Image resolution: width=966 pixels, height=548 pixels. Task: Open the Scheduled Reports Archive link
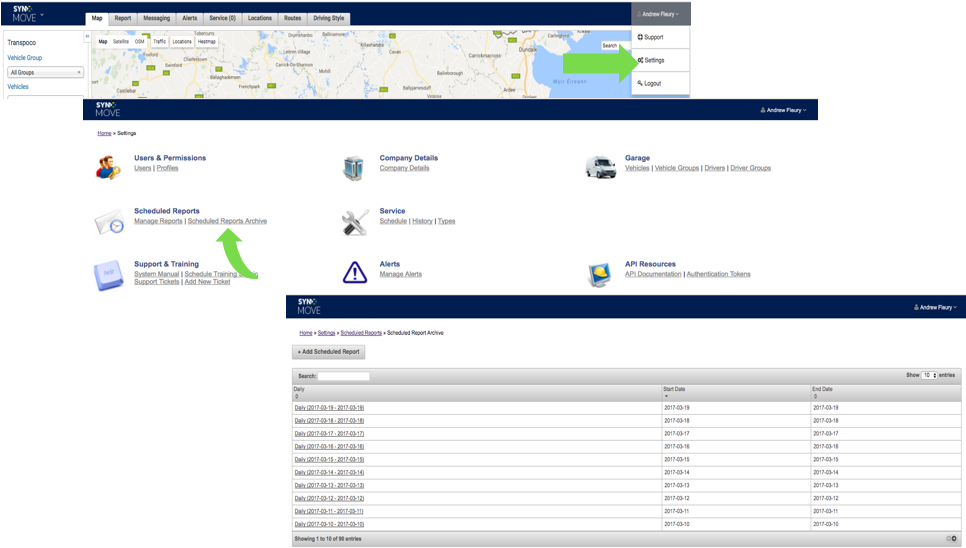point(227,221)
